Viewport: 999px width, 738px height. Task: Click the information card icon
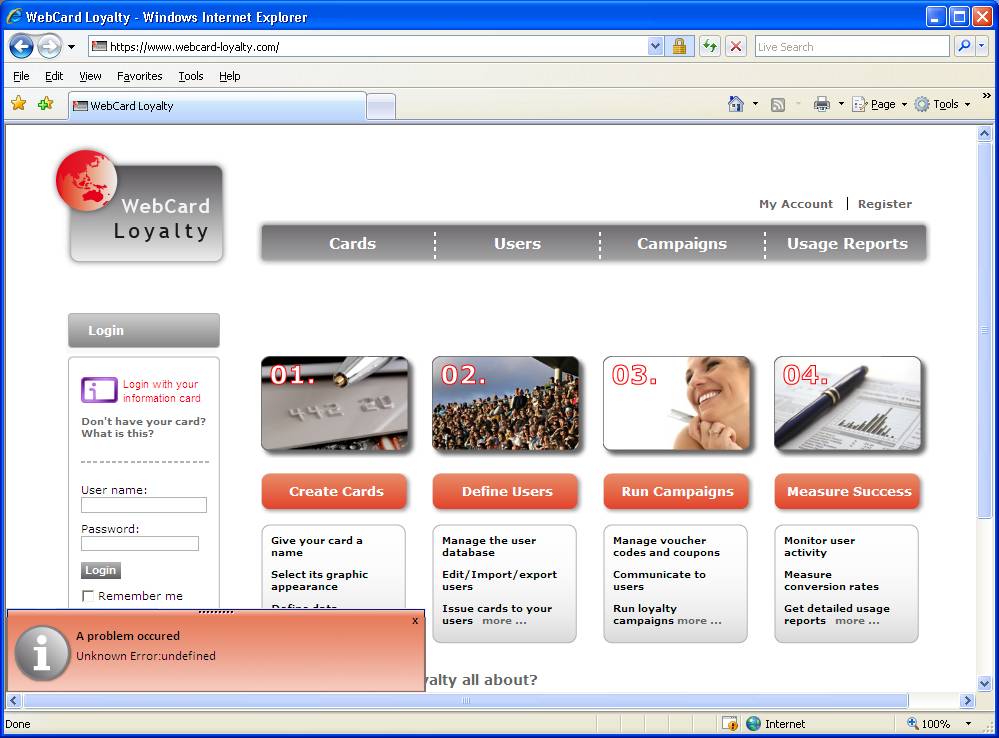pyautogui.click(x=99, y=390)
